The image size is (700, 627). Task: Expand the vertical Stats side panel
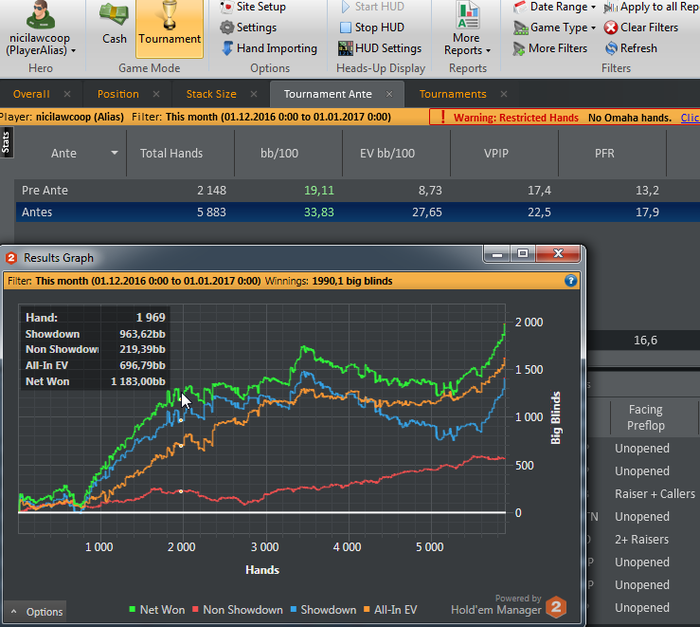pyautogui.click(x=6, y=142)
